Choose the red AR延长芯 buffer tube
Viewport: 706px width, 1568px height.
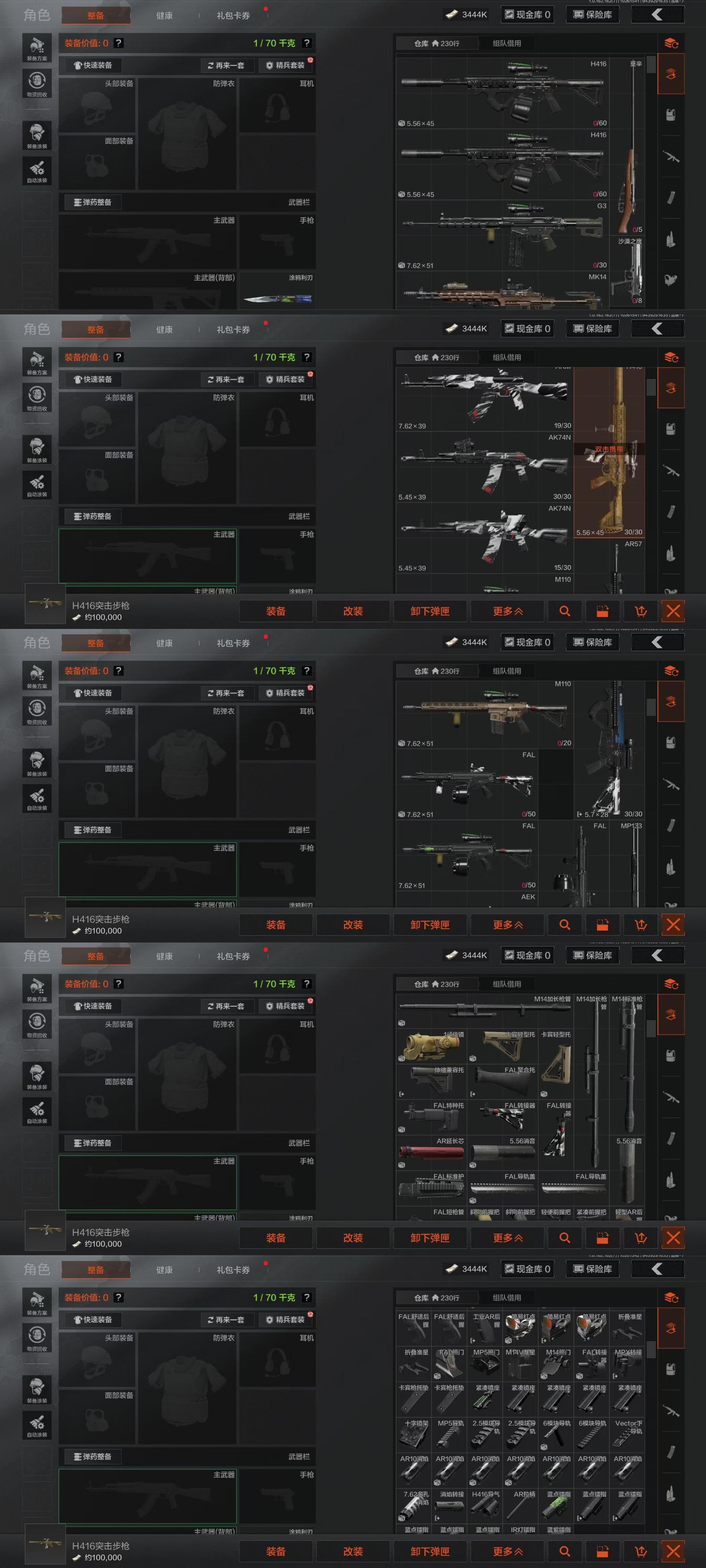click(x=431, y=1153)
